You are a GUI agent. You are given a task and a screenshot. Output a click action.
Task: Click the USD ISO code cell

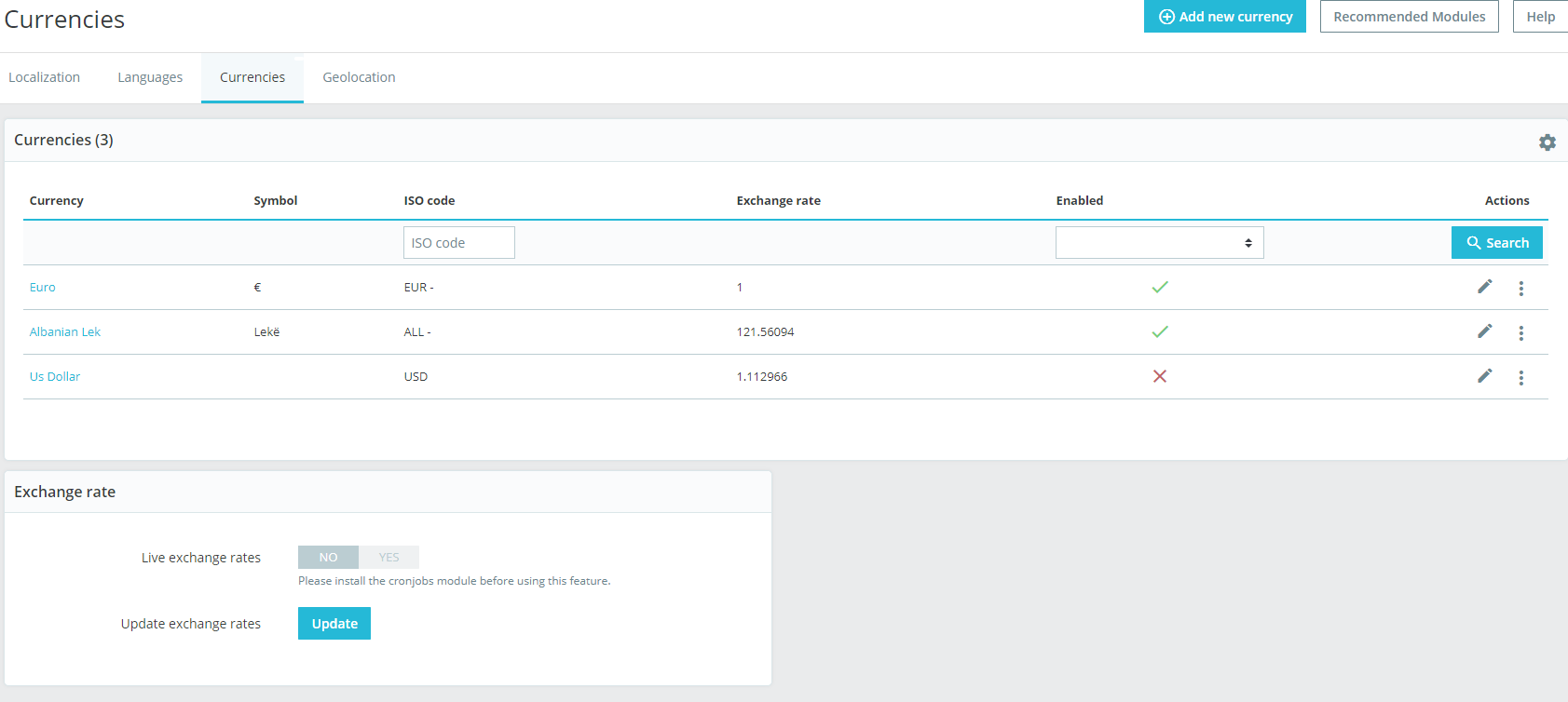coord(416,376)
